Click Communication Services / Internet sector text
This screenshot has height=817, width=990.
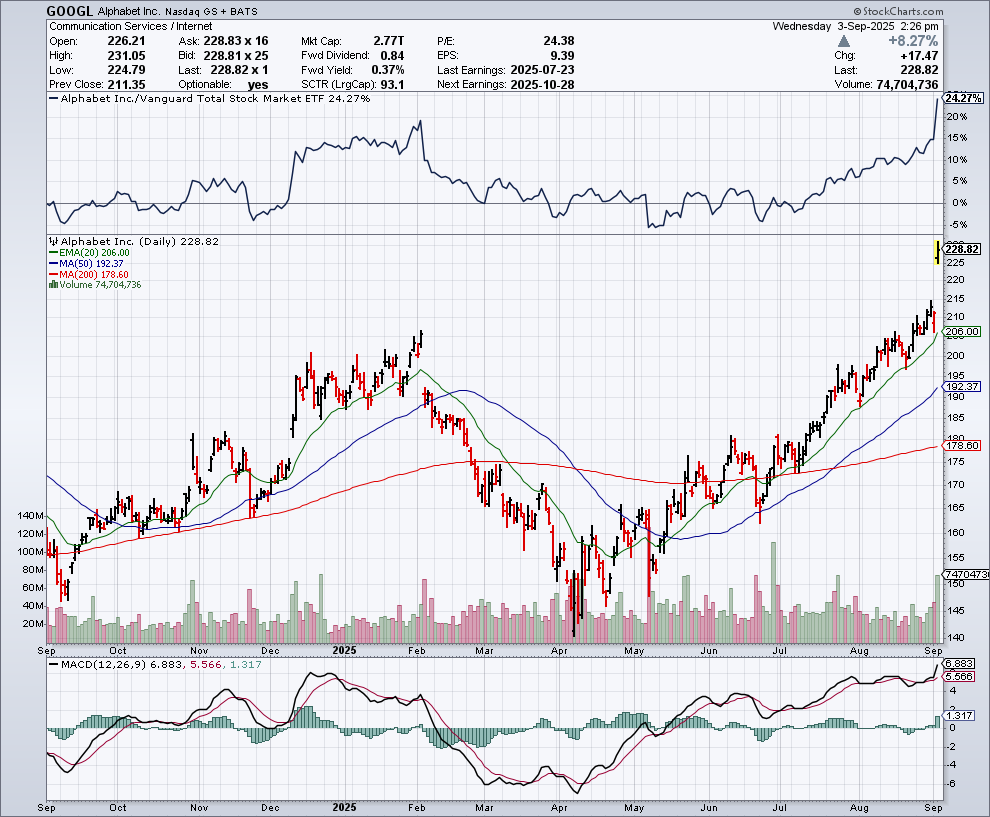coord(131,26)
